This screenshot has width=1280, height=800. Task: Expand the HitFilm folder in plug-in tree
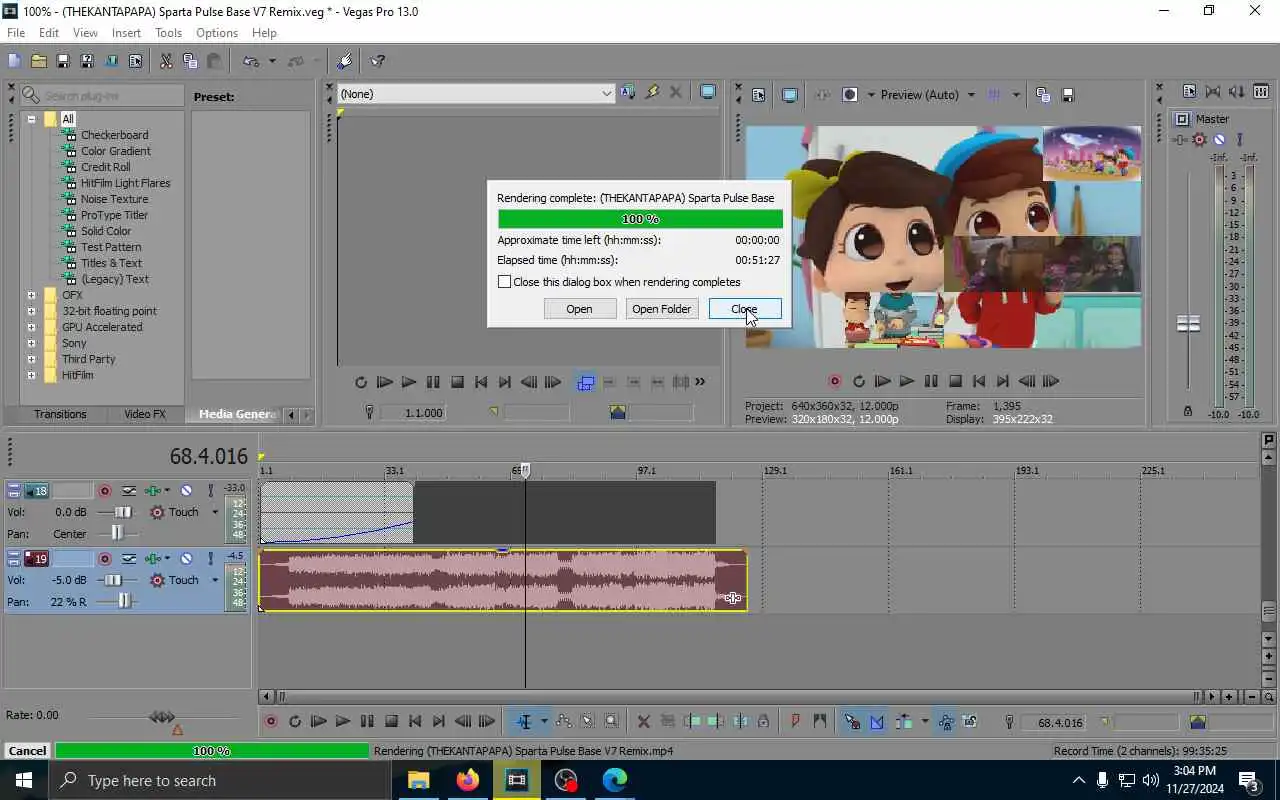tap(31, 375)
